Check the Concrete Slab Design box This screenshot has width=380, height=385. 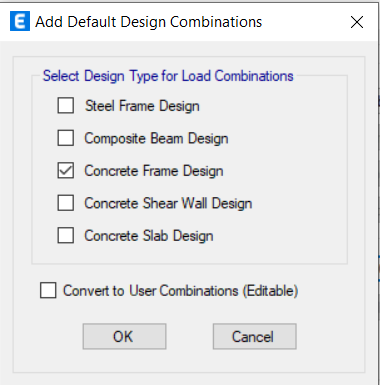click(66, 235)
